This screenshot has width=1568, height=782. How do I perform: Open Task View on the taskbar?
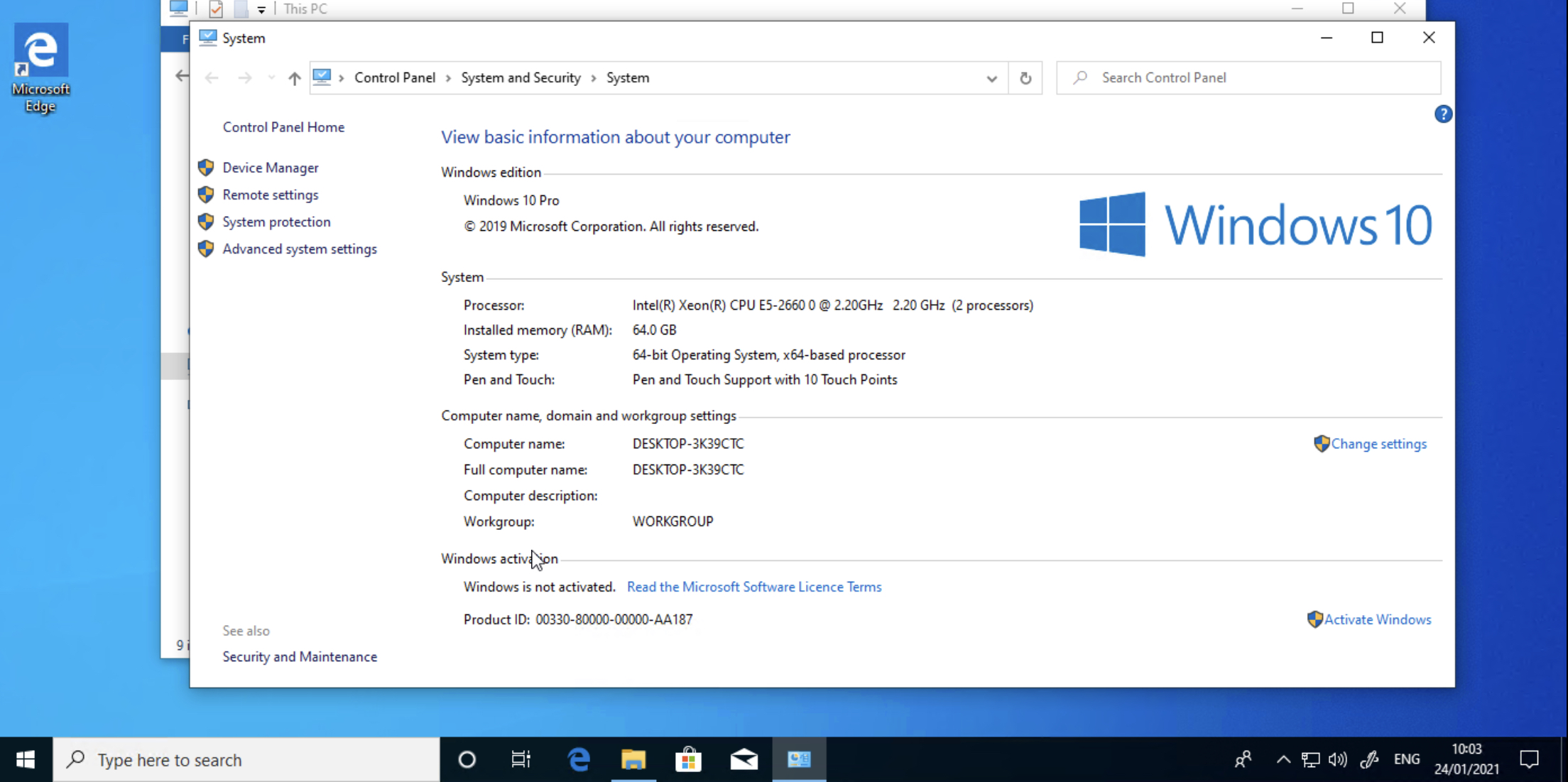click(x=521, y=760)
